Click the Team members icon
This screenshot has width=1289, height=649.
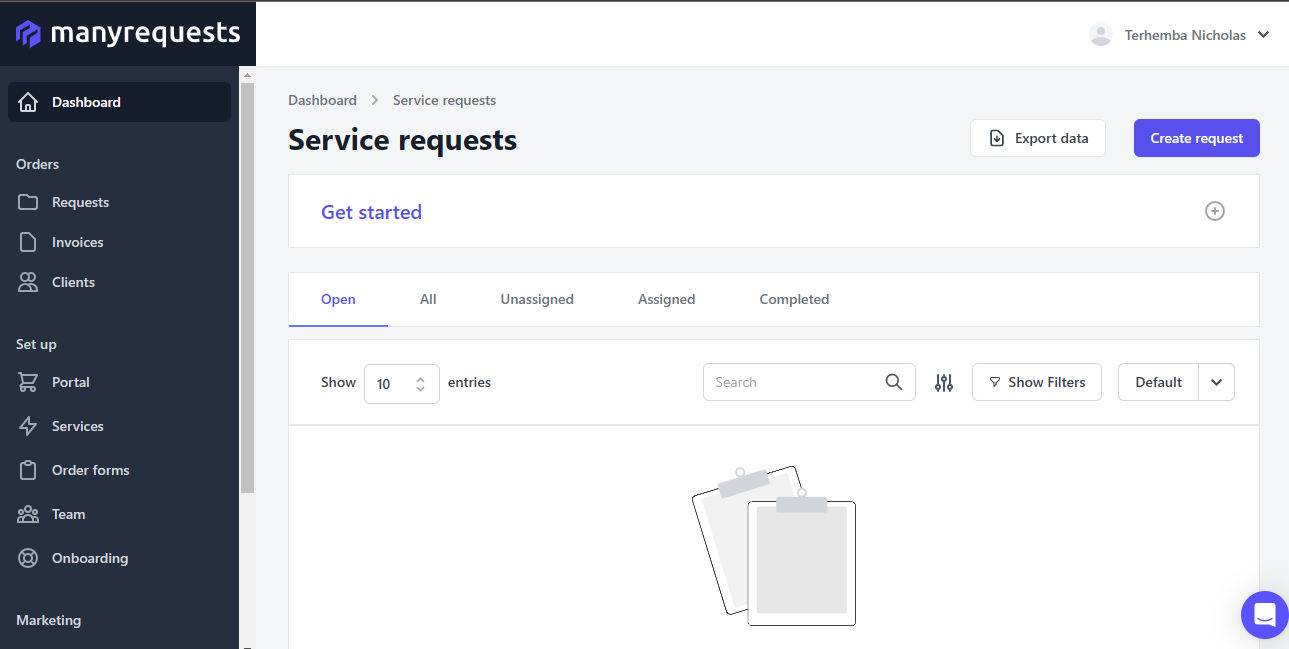click(29, 513)
